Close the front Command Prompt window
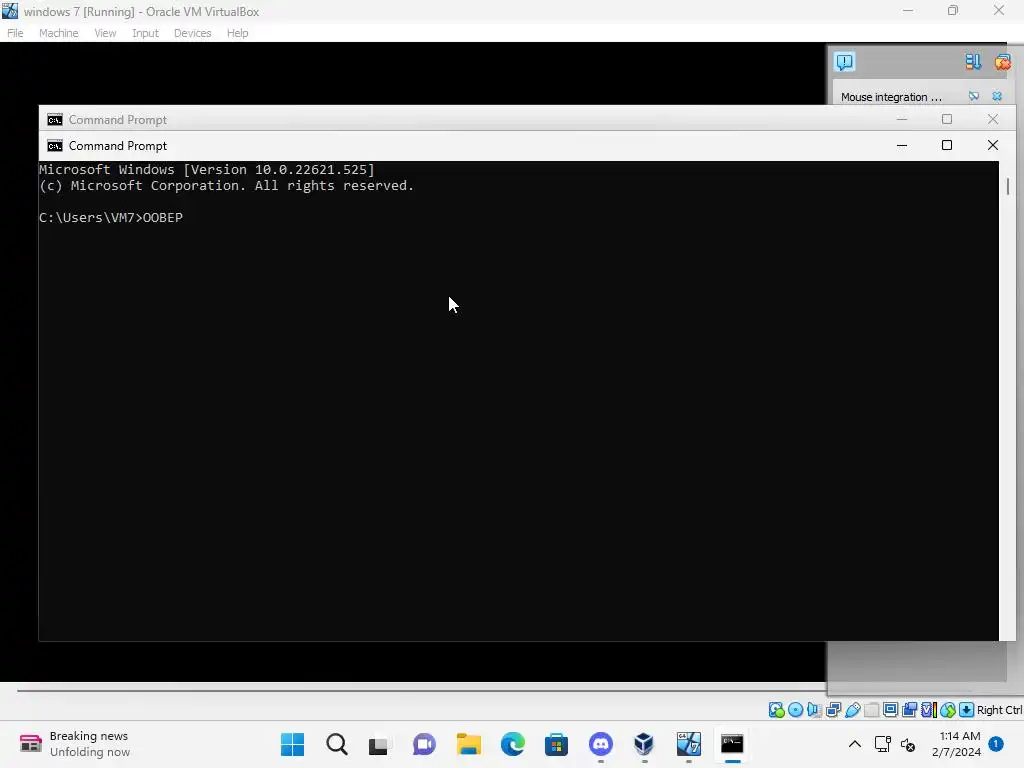Screen dimensions: 1024x768 click(993, 145)
